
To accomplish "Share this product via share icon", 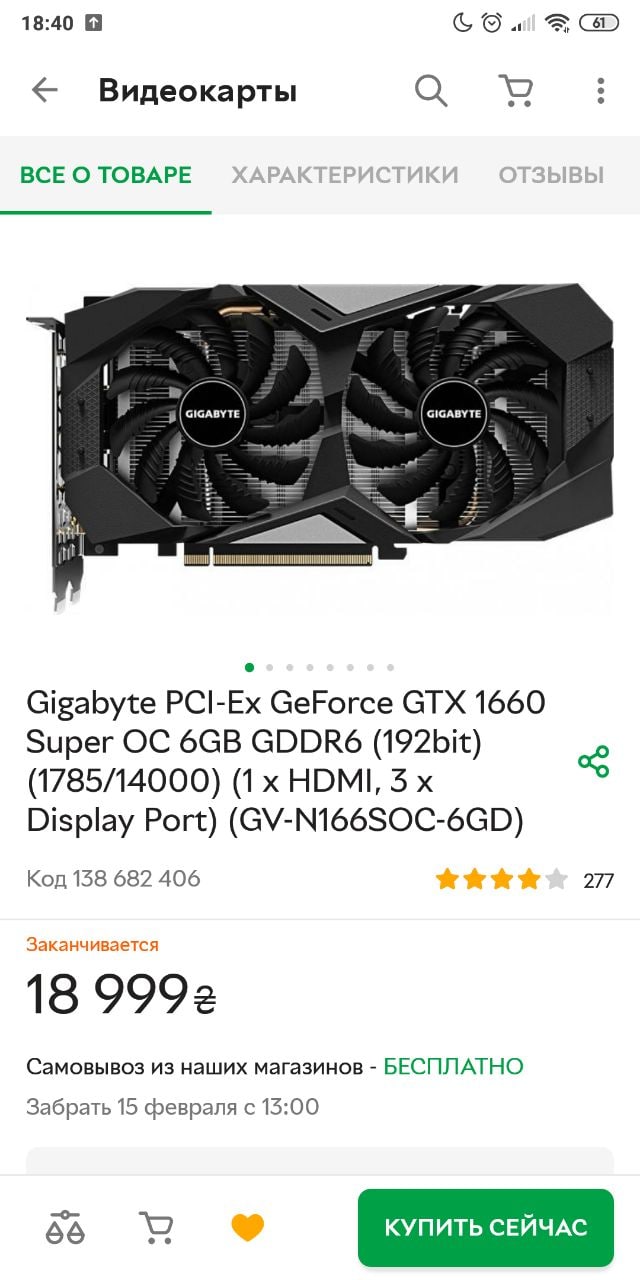I will click(x=594, y=762).
